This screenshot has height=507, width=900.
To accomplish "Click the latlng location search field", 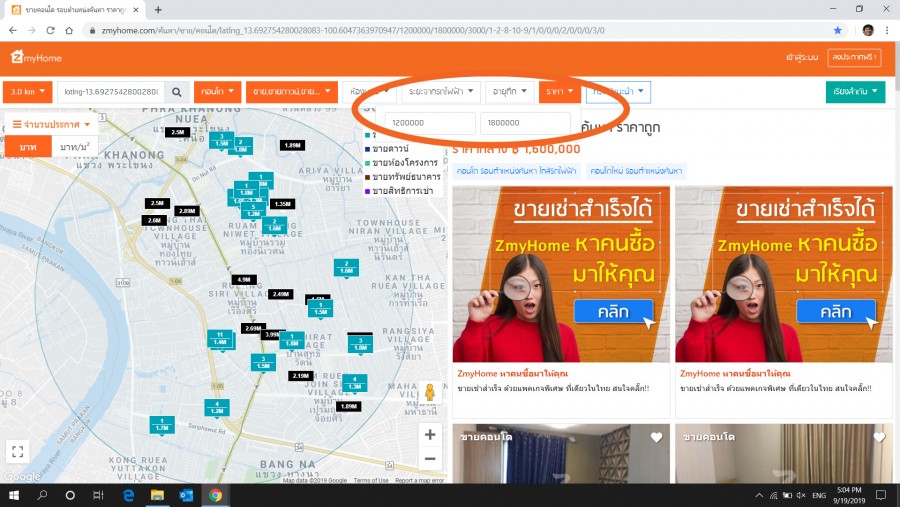I will click(111, 92).
